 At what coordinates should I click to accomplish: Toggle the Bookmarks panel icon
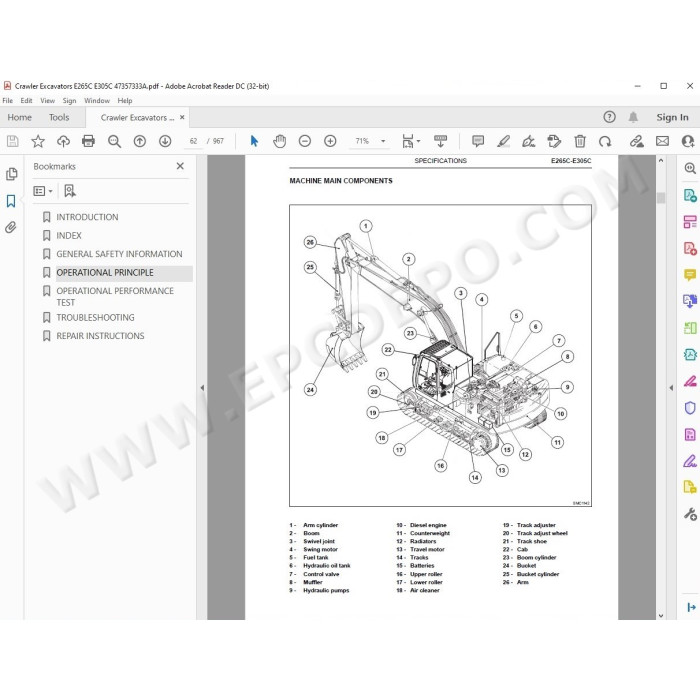(x=11, y=201)
